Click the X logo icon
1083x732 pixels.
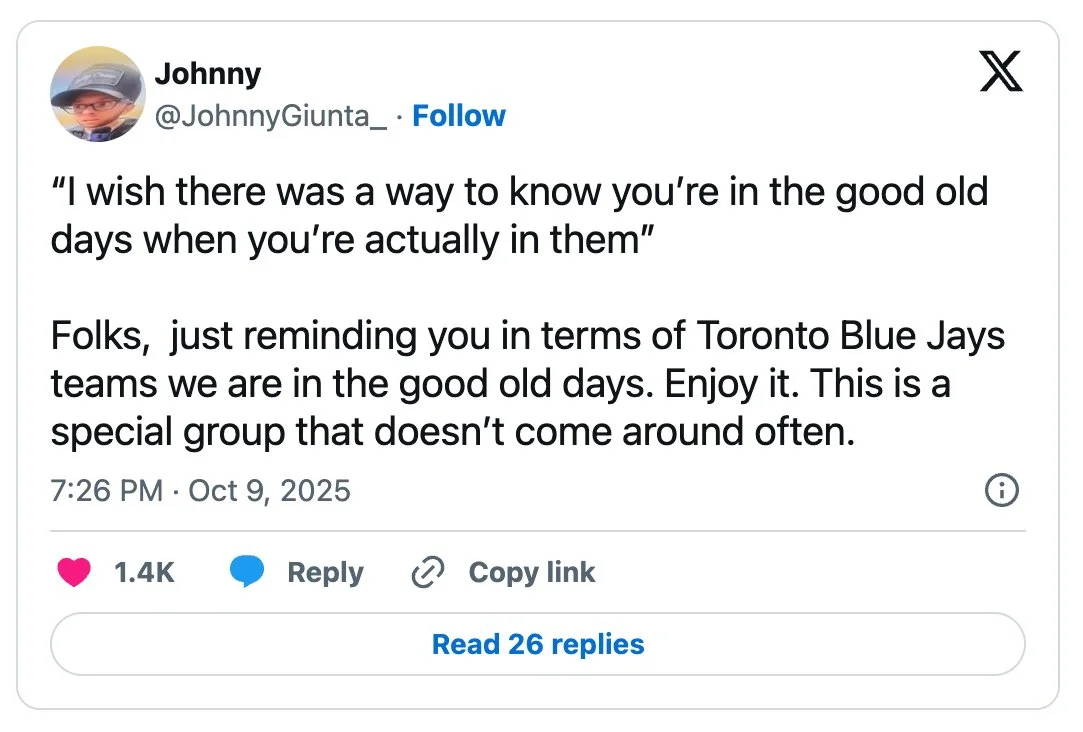point(1001,71)
